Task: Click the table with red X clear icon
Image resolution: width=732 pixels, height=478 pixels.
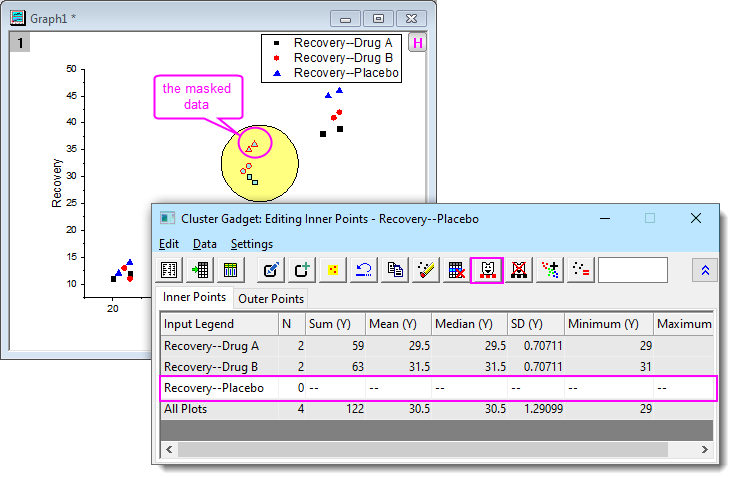Action: [456, 270]
